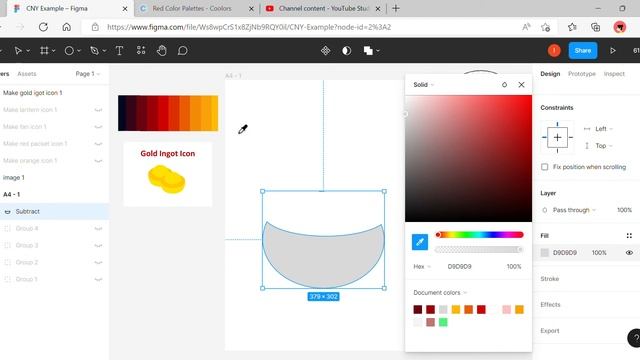Show hidden Make fan icon 1 layer
640x360 pixels.
pyautogui.click(x=98, y=127)
